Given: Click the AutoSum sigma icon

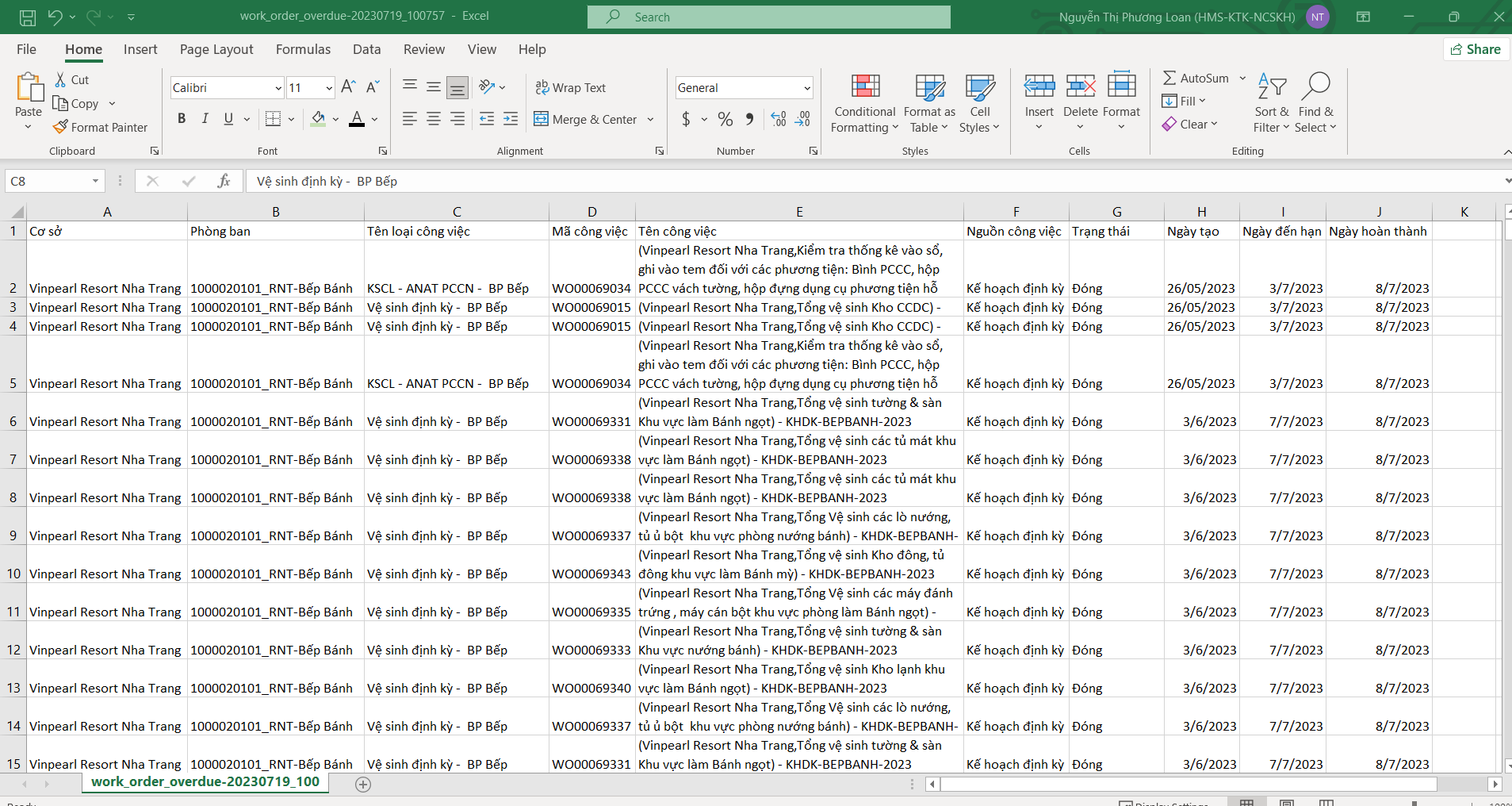Looking at the screenshot, I should 1169,78.
